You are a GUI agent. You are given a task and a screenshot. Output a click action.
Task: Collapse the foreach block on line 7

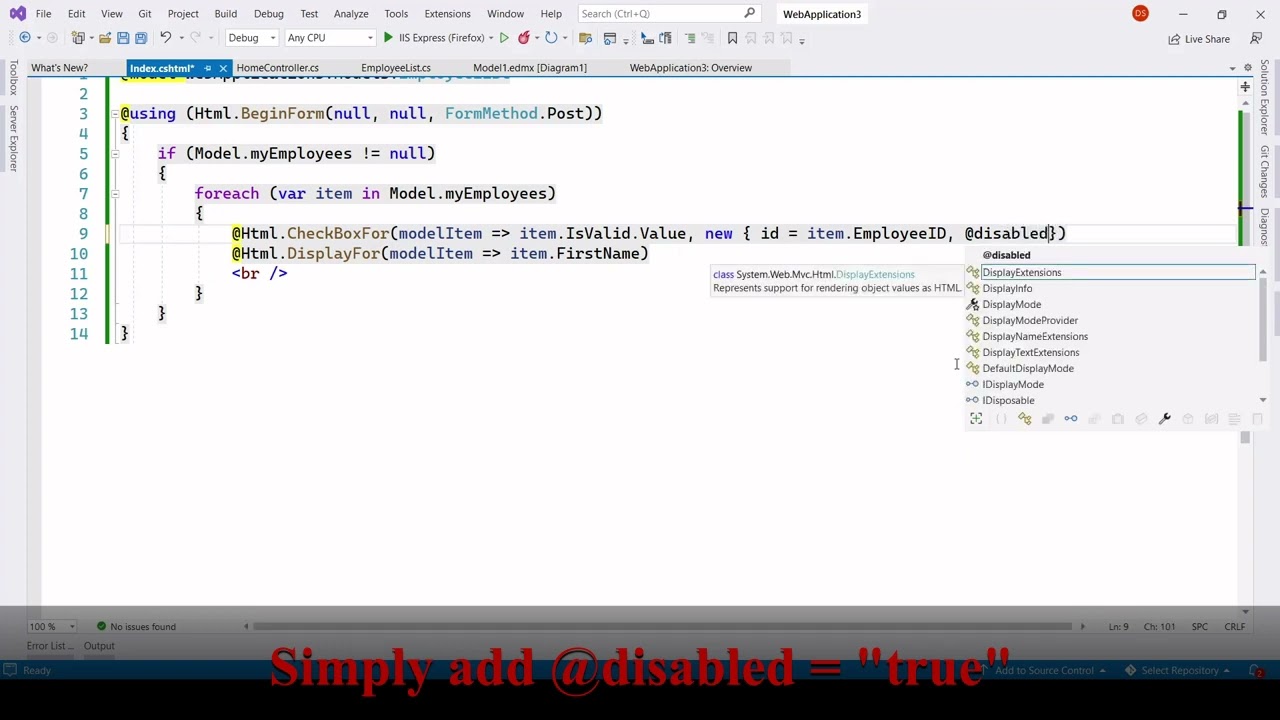(115, 194)
